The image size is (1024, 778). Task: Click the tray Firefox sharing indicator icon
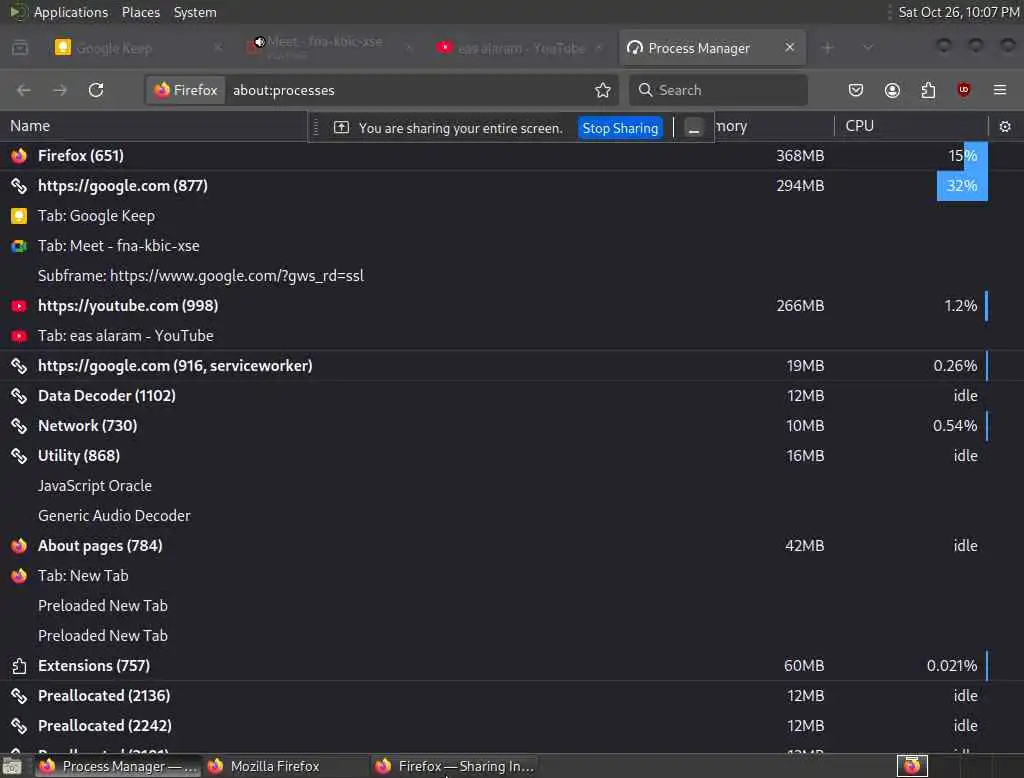point(912,766)
